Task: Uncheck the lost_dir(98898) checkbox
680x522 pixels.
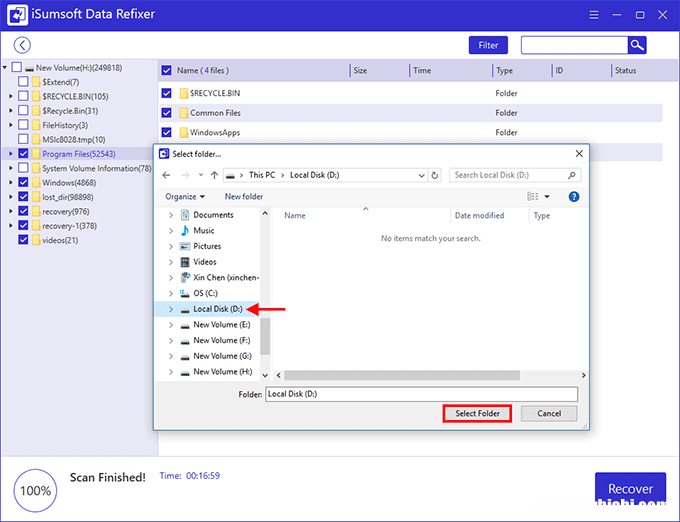Action: point(23,197)
